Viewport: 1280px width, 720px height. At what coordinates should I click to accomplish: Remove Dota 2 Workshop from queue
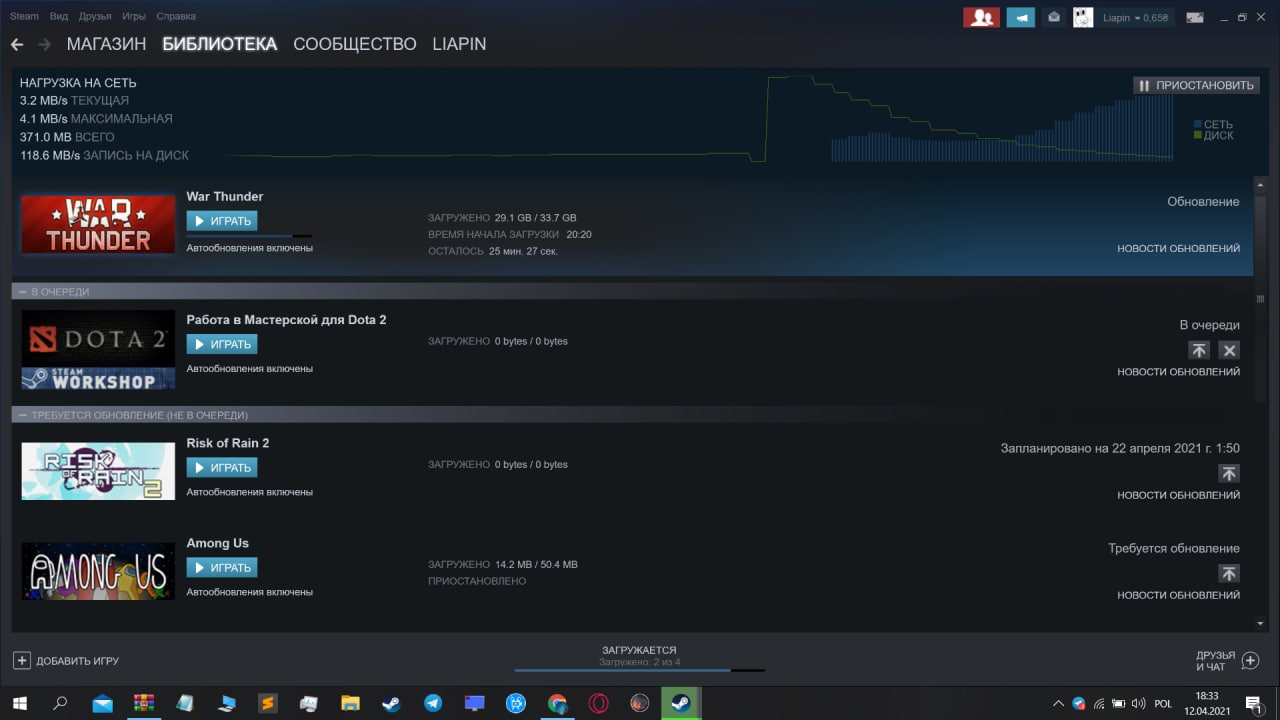click(1230, 350)
